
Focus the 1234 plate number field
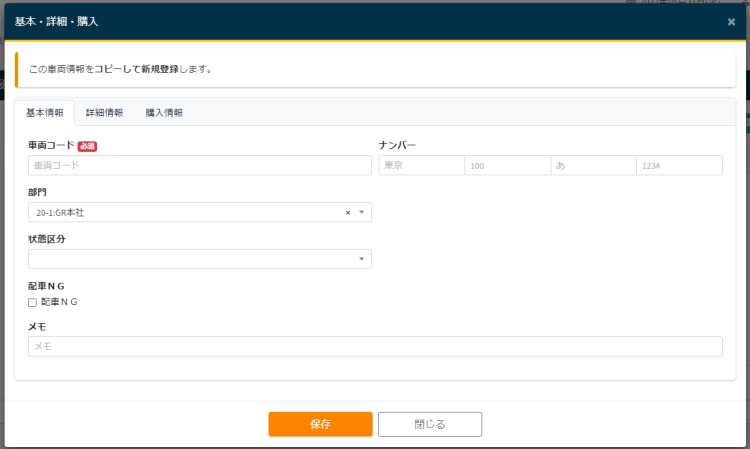[x=679, y=165]
